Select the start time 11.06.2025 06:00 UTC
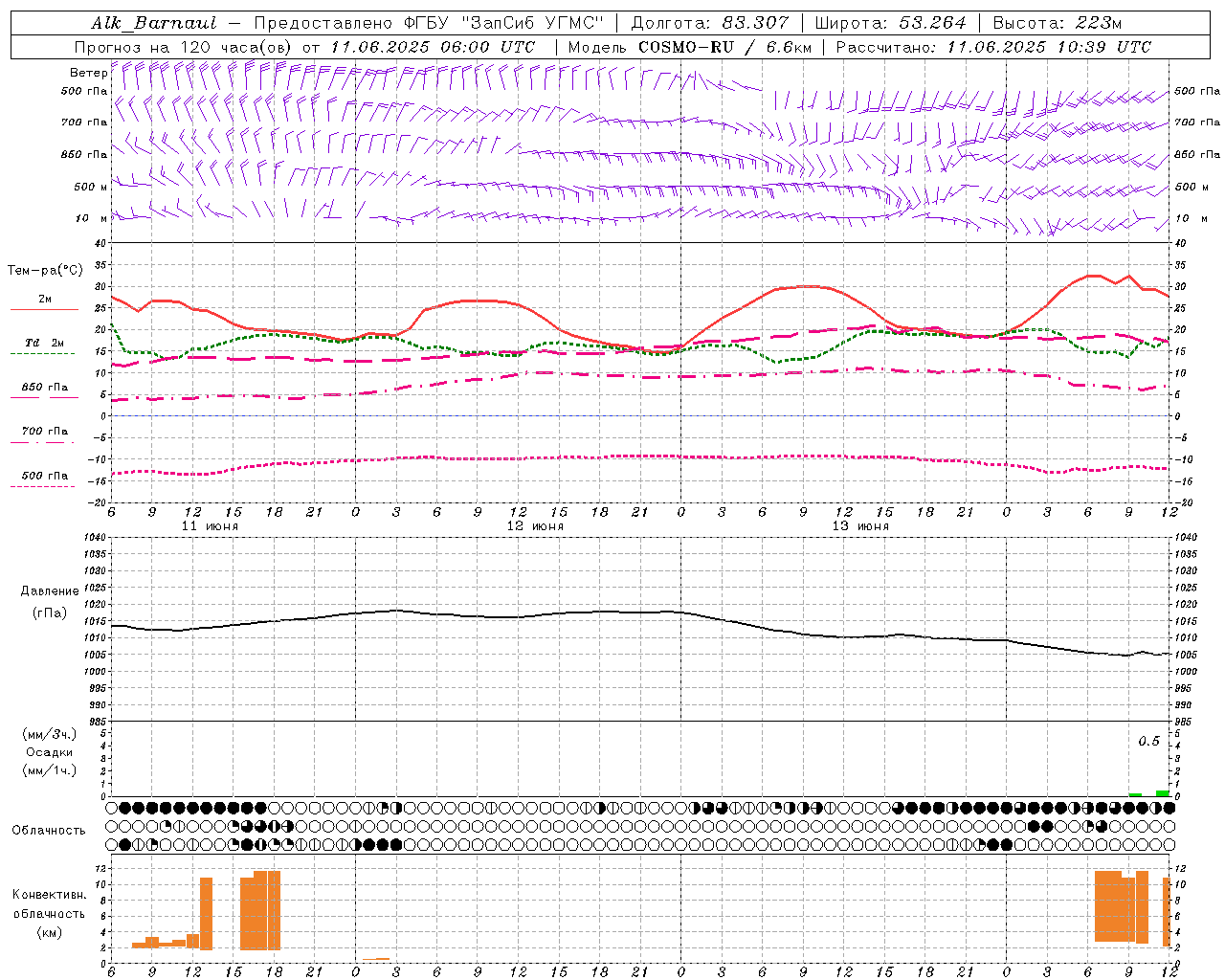This screenshot has width=1225, height=980. tap(432, 47)
